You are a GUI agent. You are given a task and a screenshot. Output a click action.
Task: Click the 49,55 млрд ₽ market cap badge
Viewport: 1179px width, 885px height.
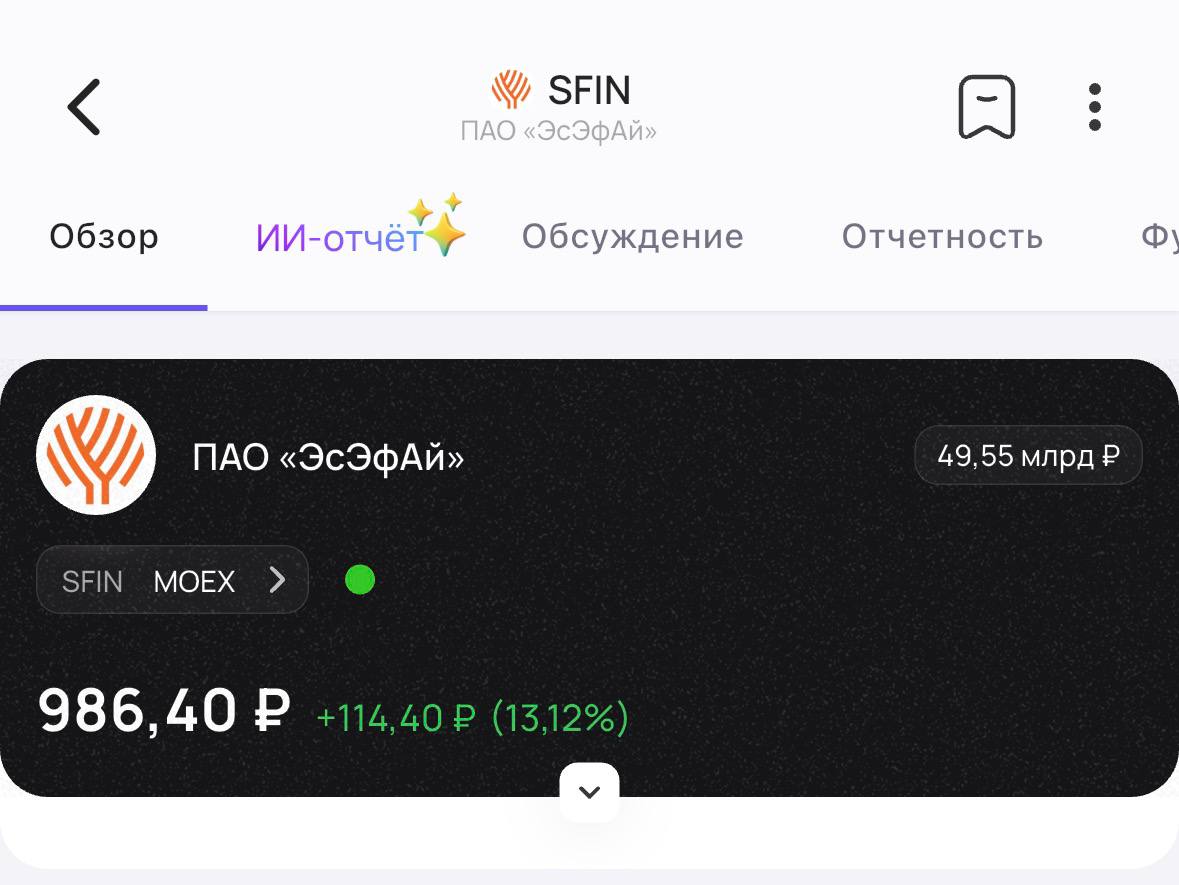tap(1028, 457)
